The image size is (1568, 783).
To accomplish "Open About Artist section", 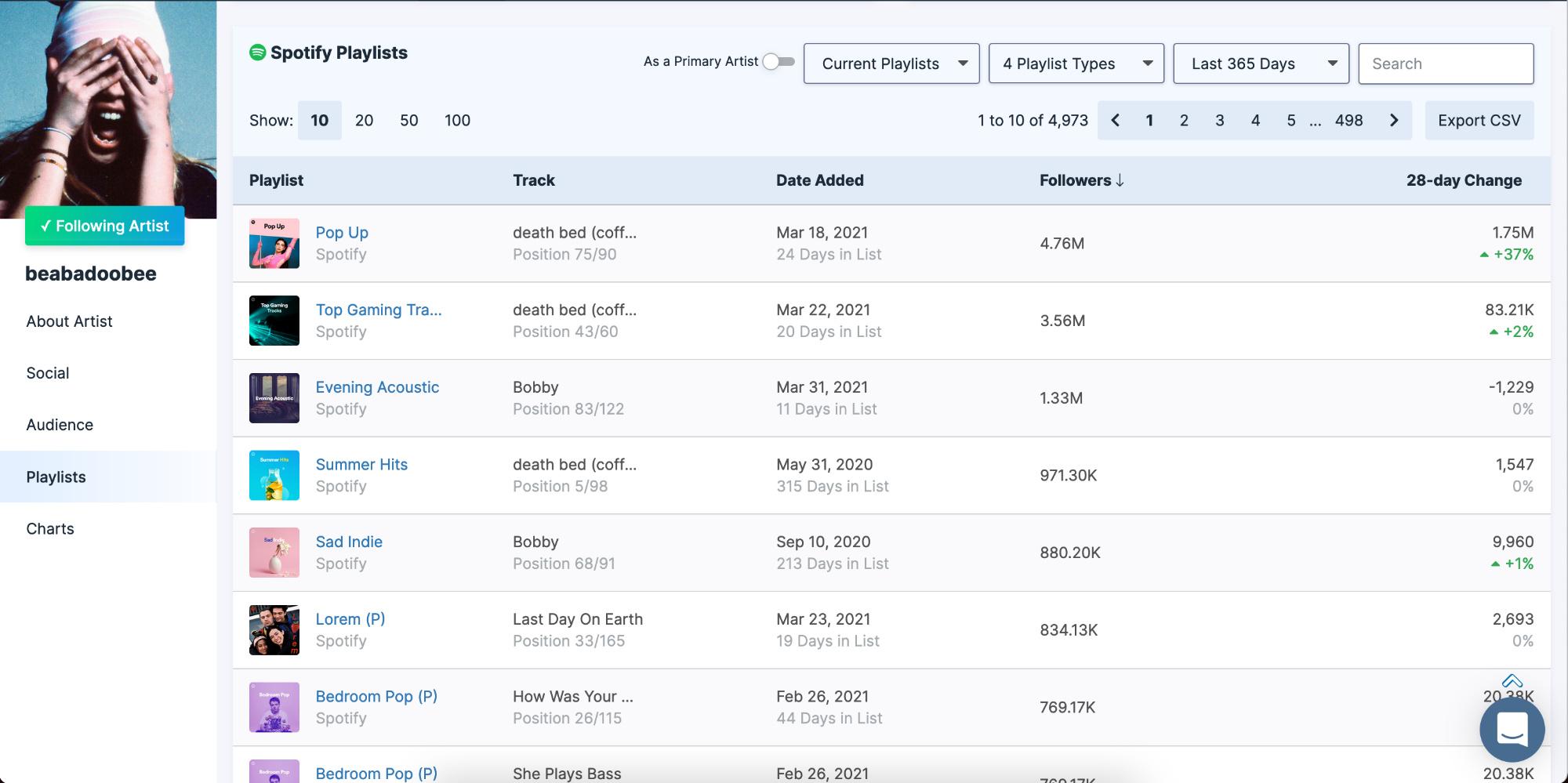I will [x=69, y=321].
